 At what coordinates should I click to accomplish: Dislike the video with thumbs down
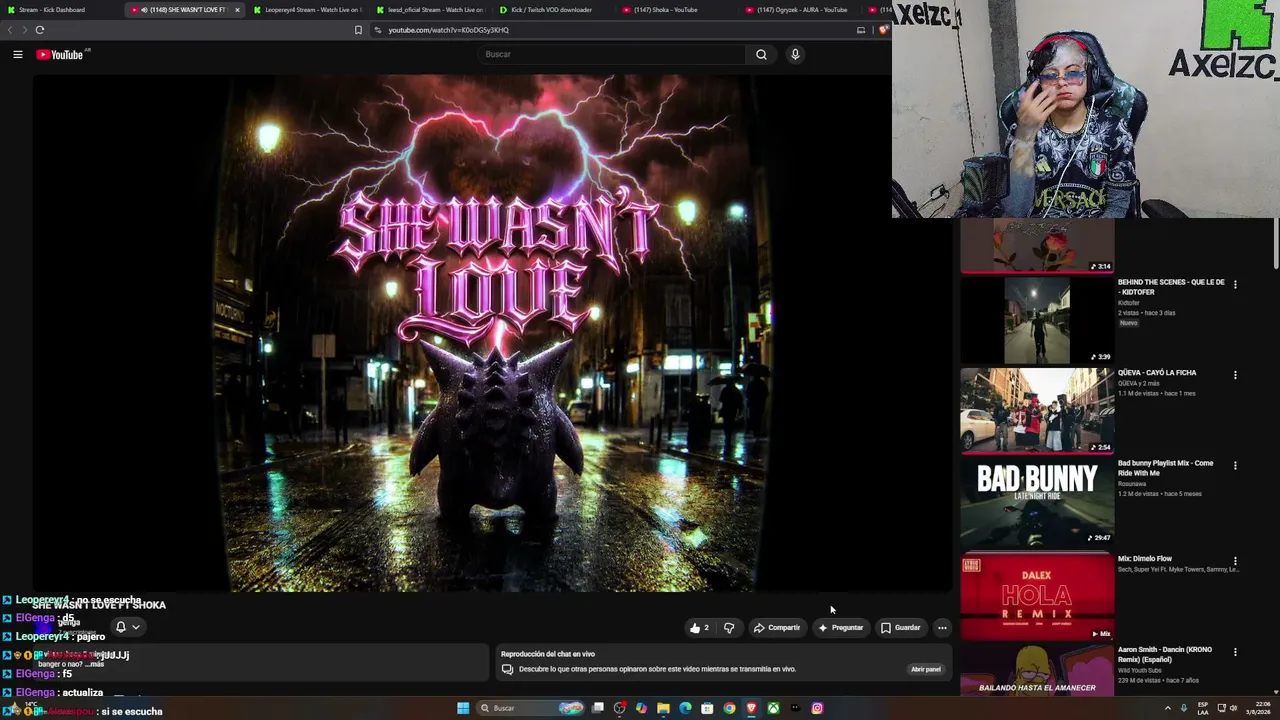tap(729, 628)
